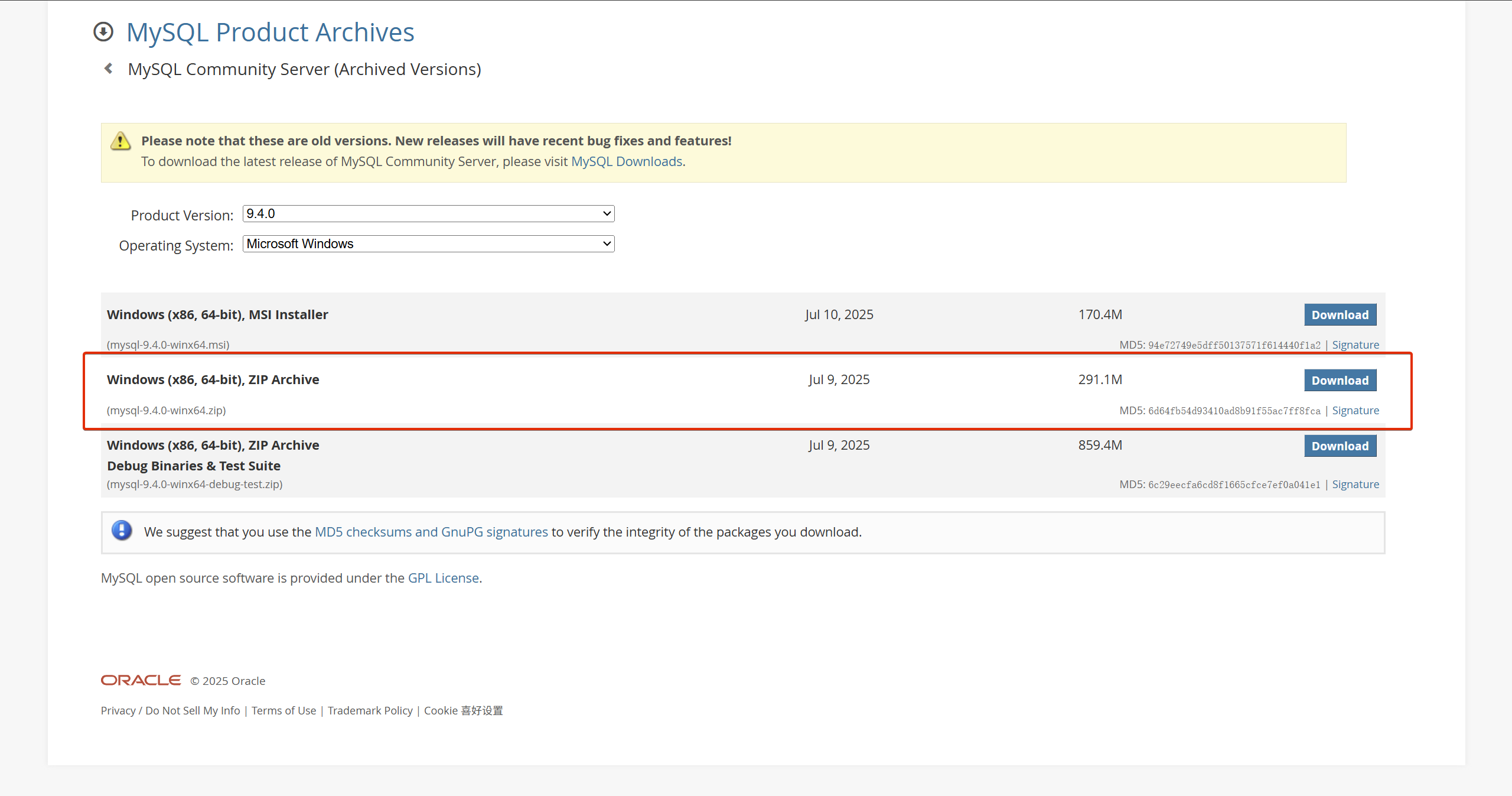Download the Debug Binaries & Test Suite

point(1340,446)
